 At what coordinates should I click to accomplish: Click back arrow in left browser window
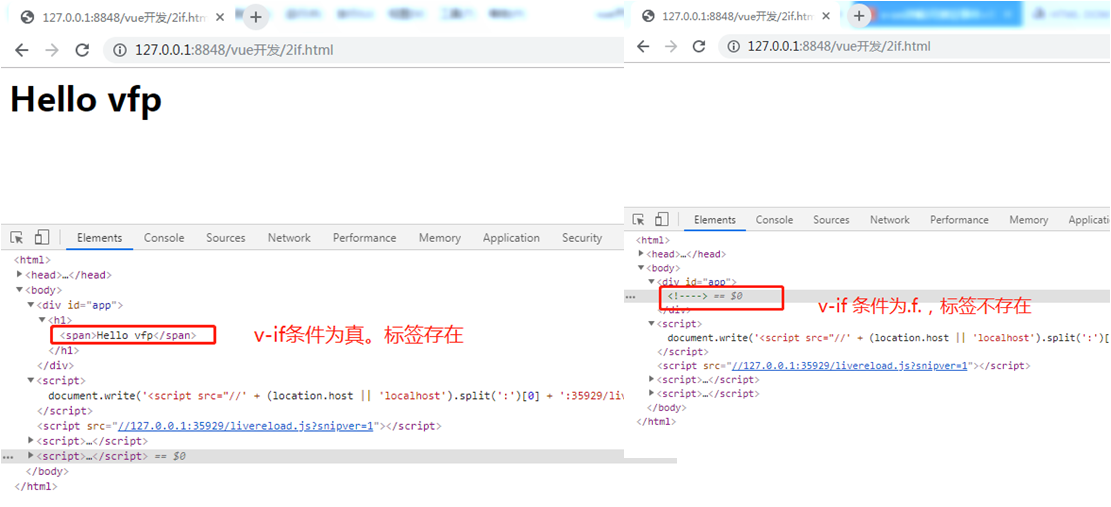coord(22,50)
